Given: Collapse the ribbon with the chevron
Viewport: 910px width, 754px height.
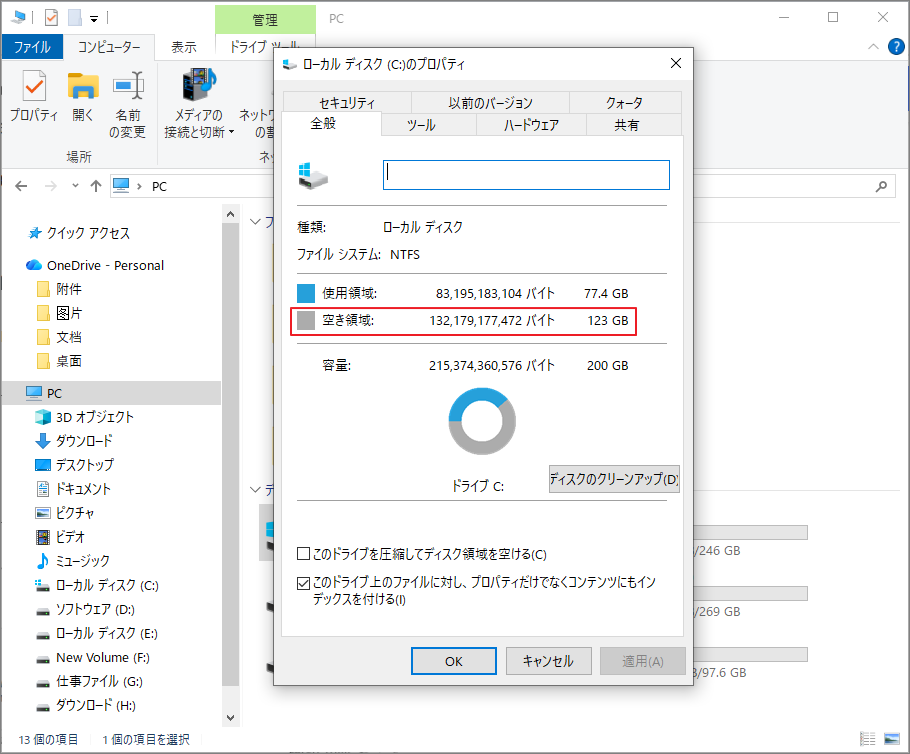Looking at the screenshot, I should coord(873,46).
